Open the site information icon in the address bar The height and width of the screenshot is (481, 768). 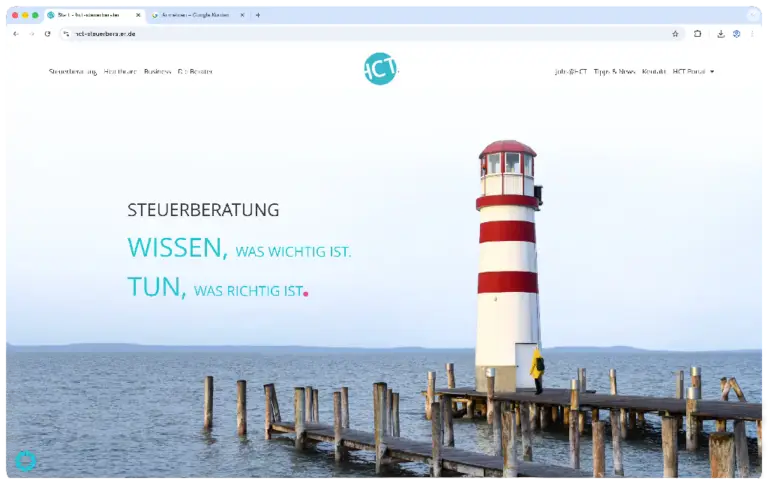66,34
